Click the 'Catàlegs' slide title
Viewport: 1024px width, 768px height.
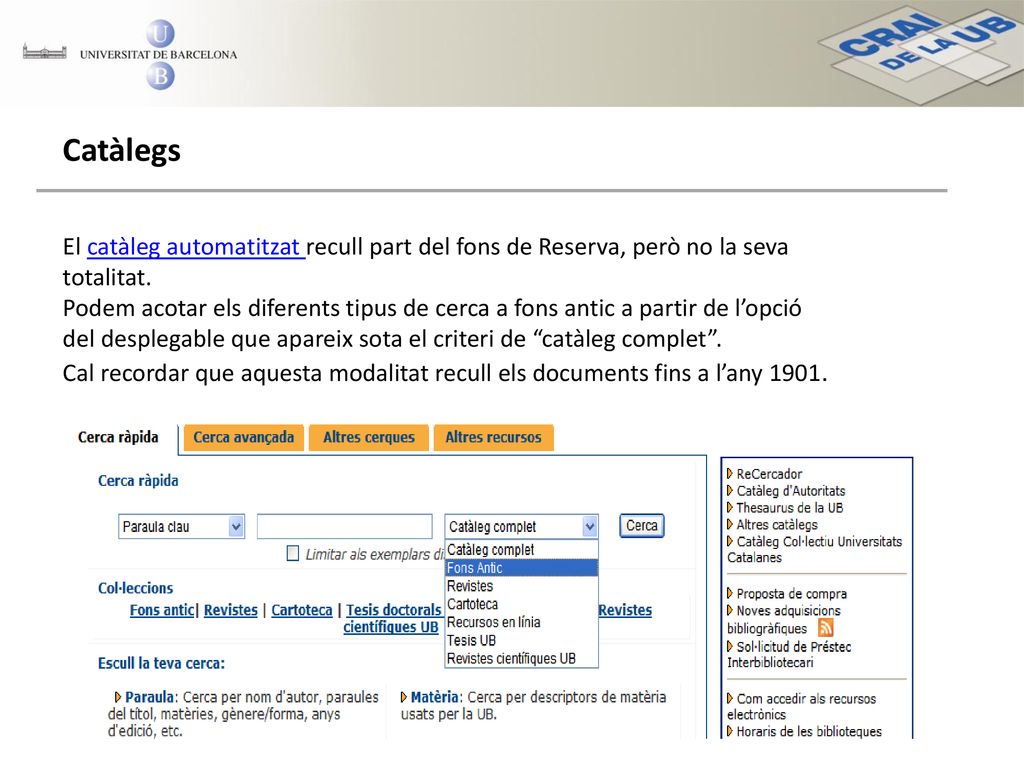tap(121, 151)
